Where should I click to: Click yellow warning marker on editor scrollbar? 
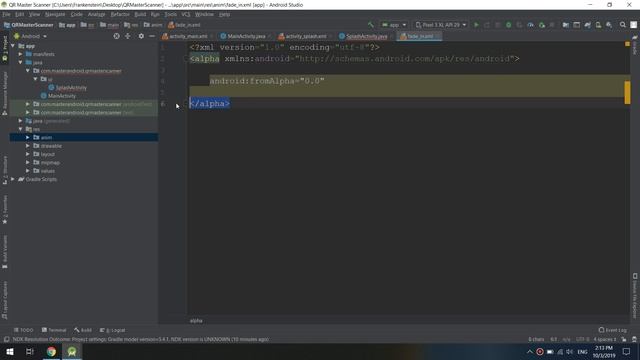[627, 92]
